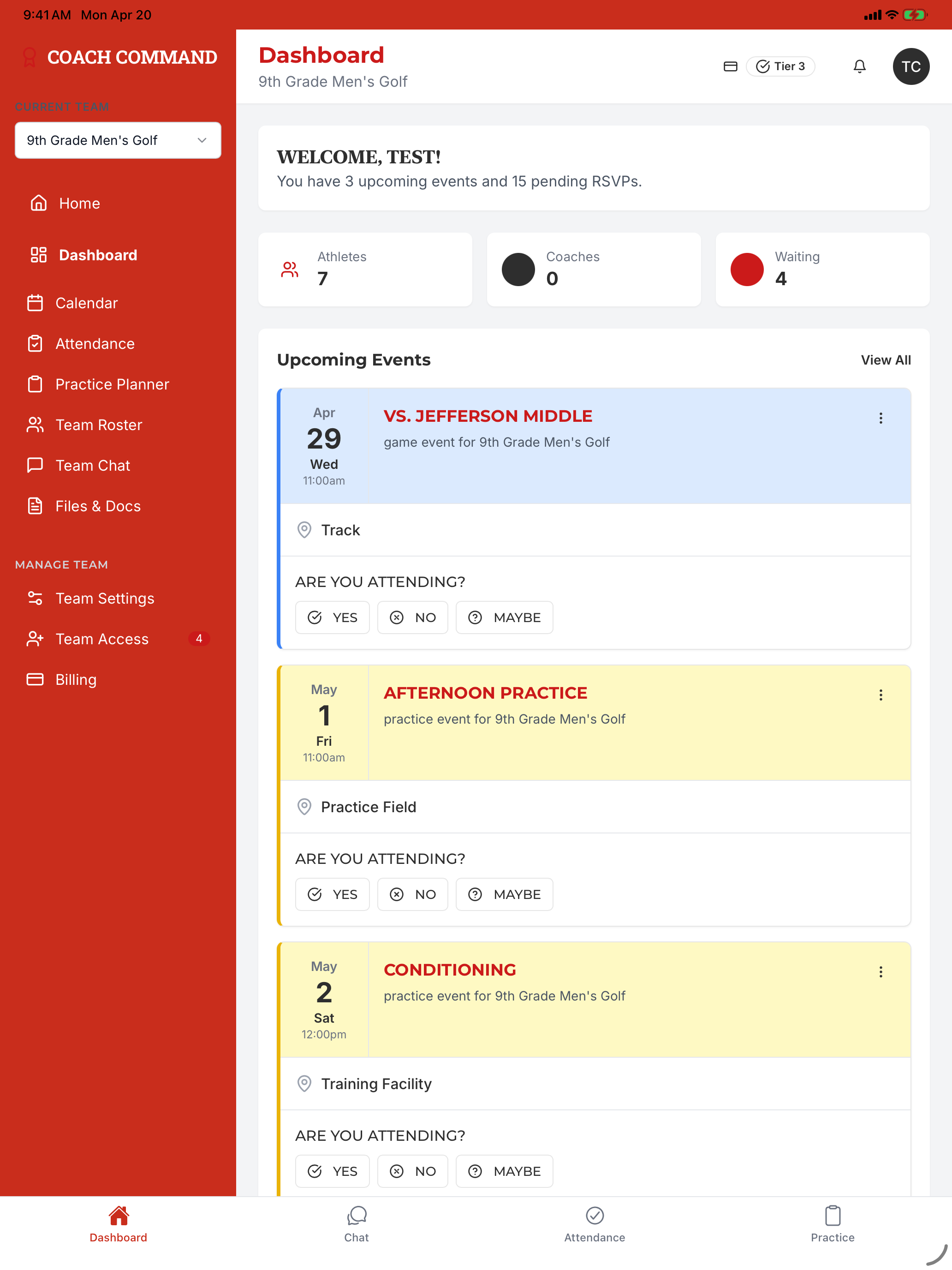Click the COACH COMMAND brand title
952x1270 pixels.
pos(132,57)
